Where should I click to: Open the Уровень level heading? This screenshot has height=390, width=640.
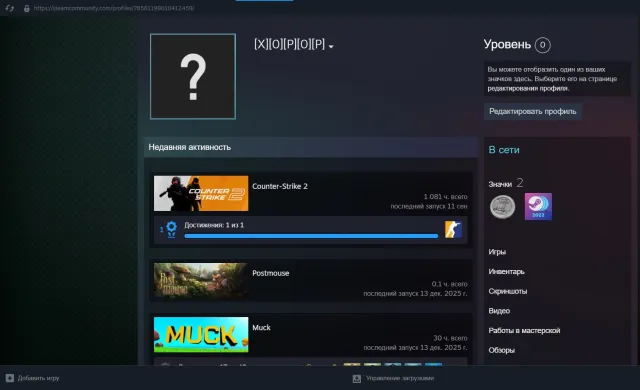pyautogui.click(x=507, y=44)
